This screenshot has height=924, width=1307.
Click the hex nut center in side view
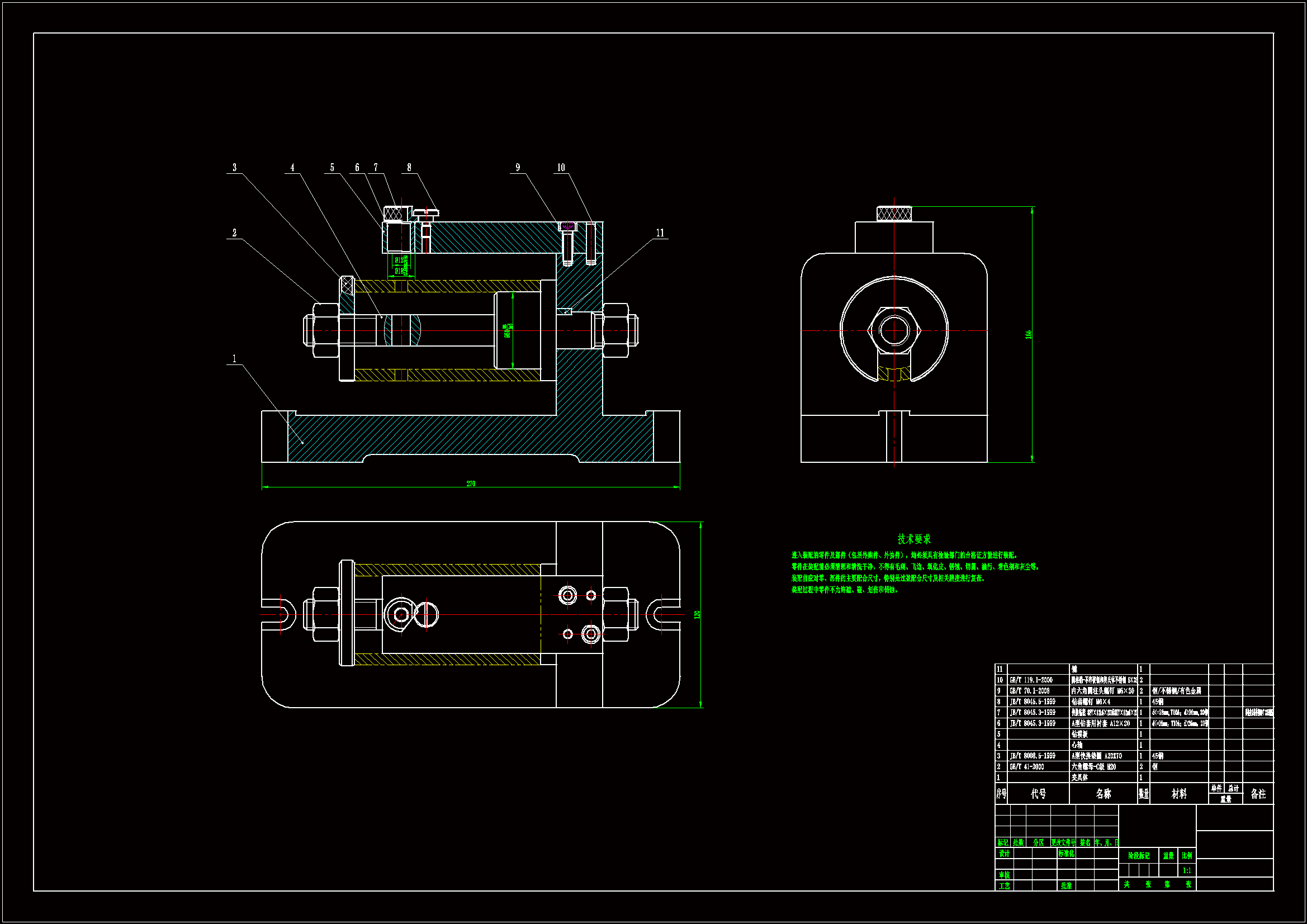pyautogui.click(x=894, y=330)
